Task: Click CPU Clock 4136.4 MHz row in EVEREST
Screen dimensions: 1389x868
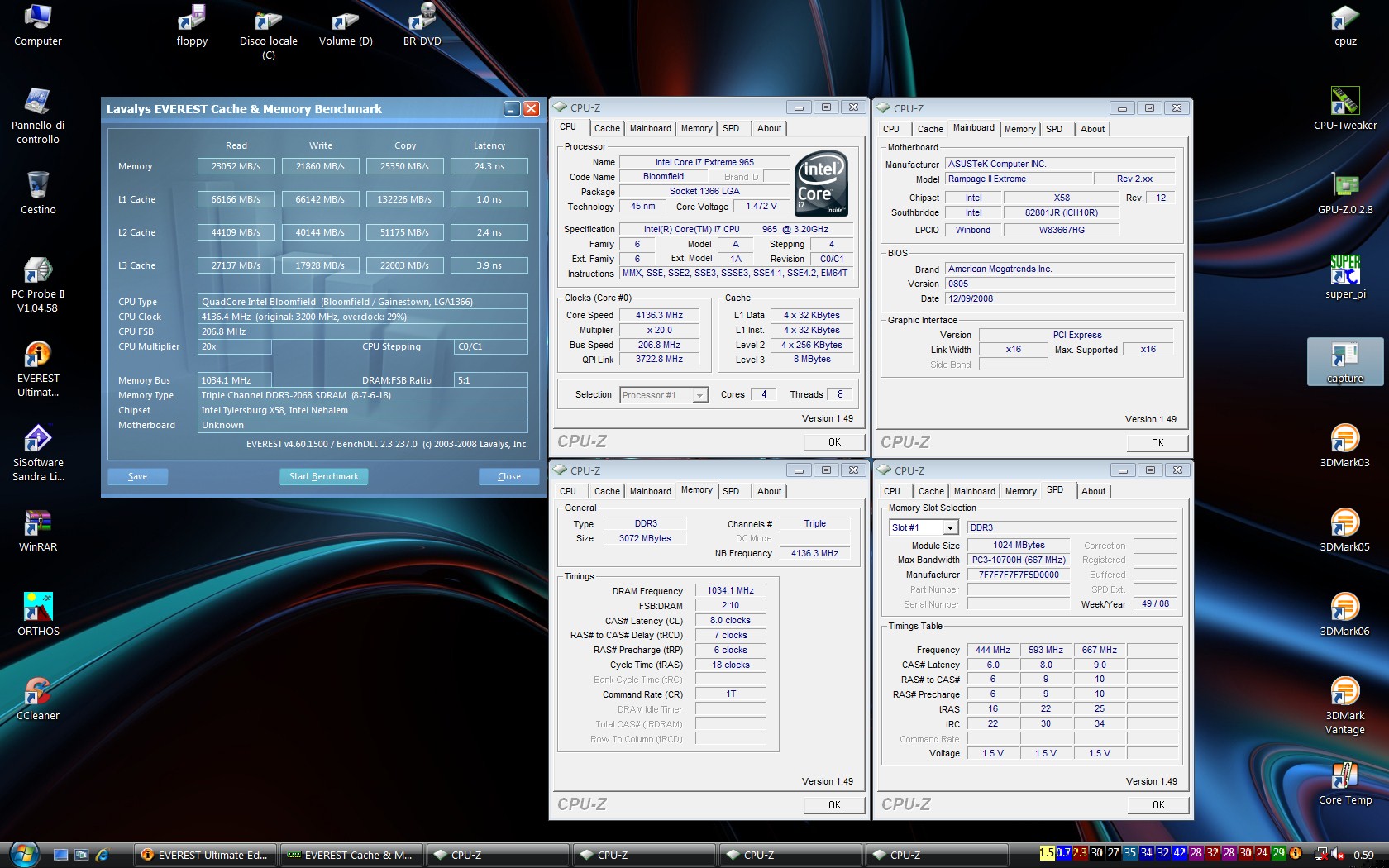Action: tap(363, 317)
